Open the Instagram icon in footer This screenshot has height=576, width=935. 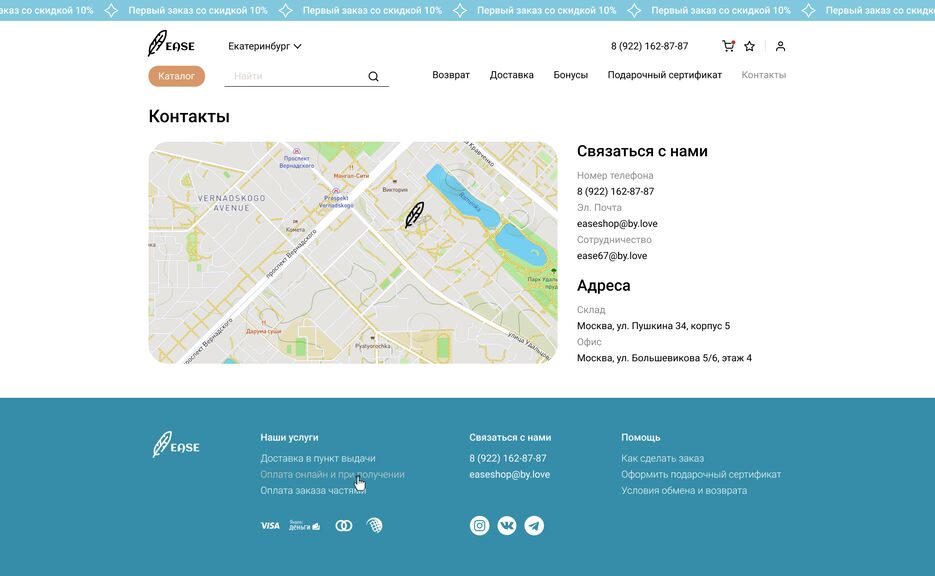click(480, 525)
